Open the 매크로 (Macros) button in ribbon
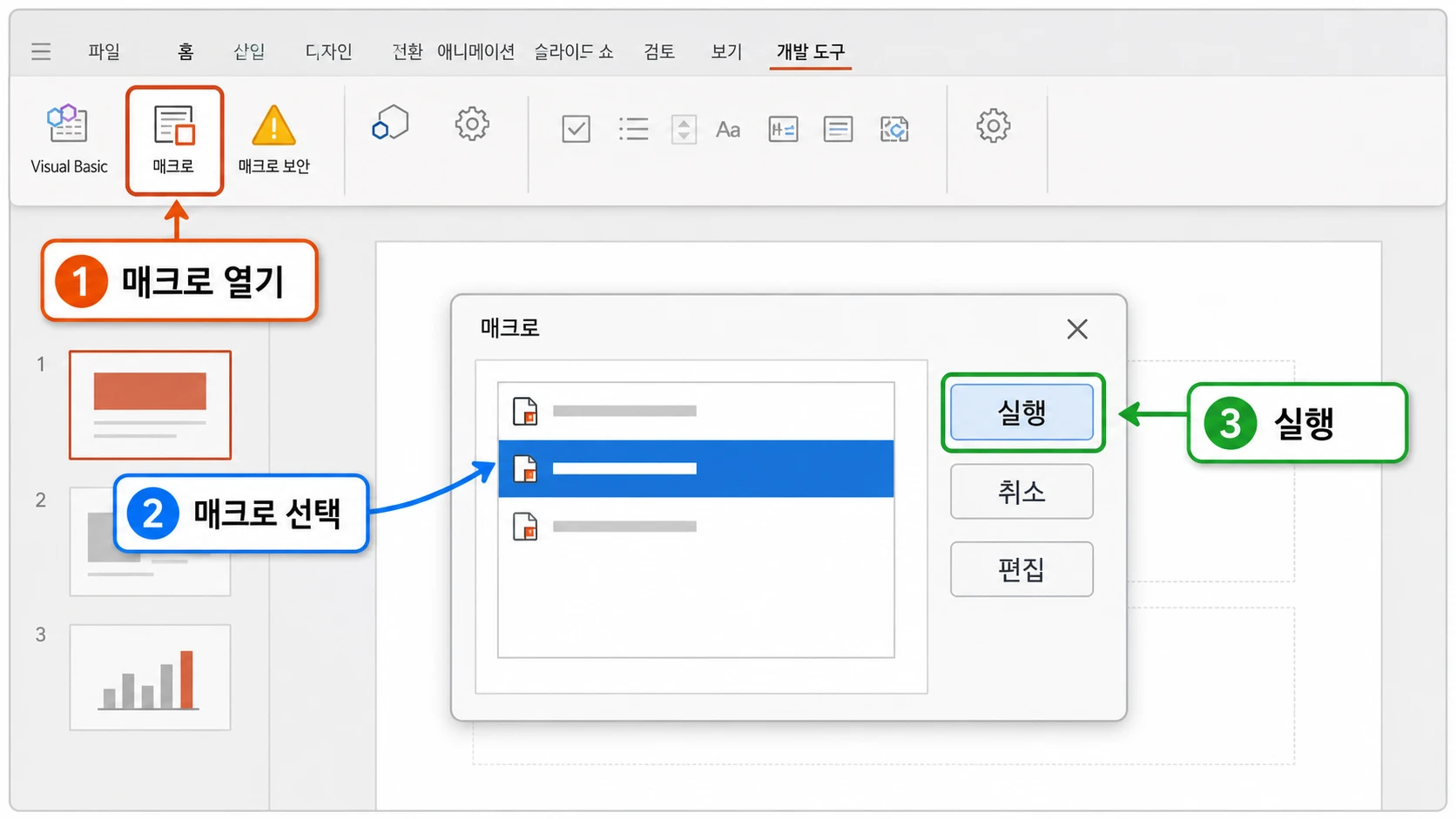 [x=174, y=140]
